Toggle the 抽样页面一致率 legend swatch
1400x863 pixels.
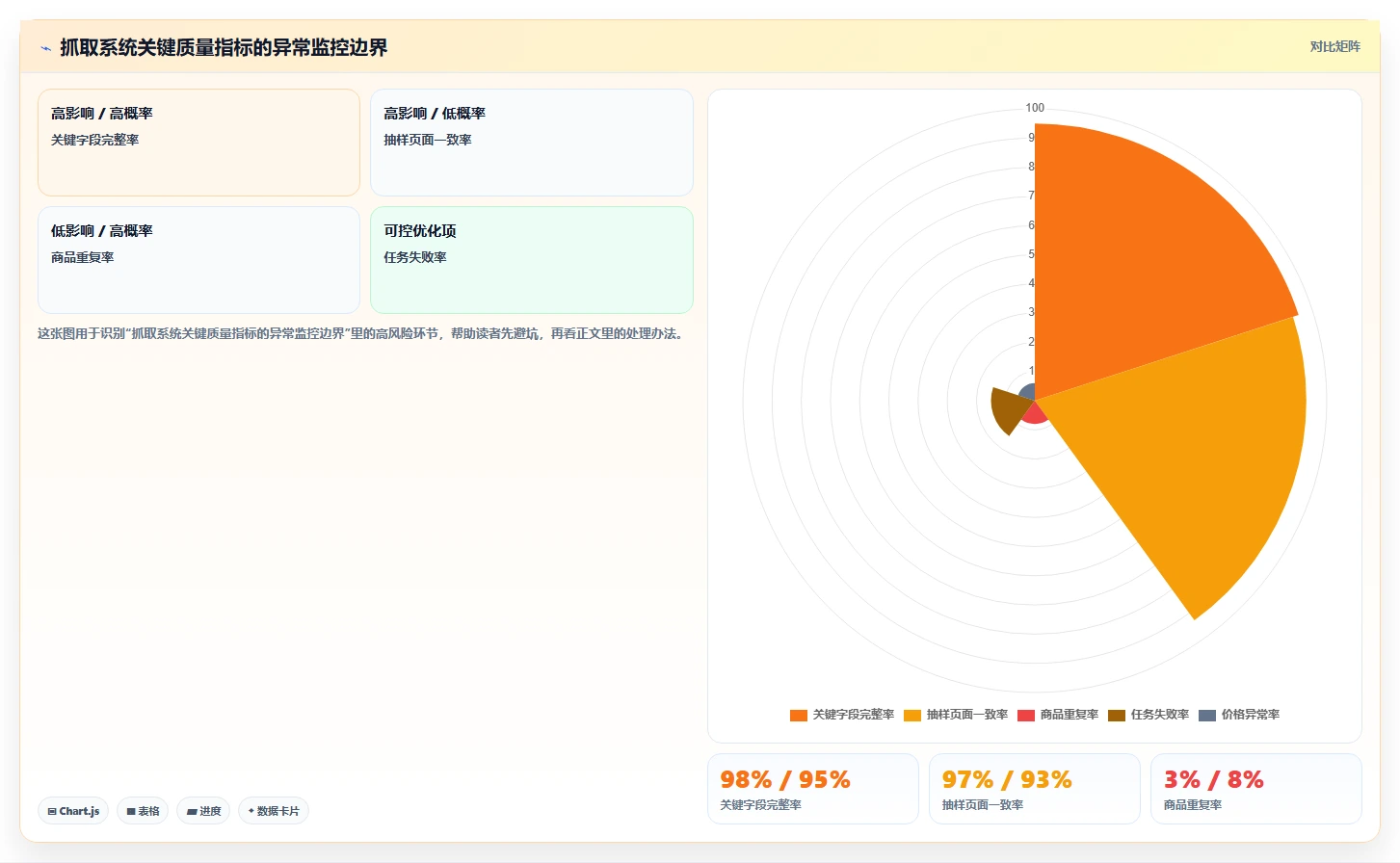coord(911,715)
